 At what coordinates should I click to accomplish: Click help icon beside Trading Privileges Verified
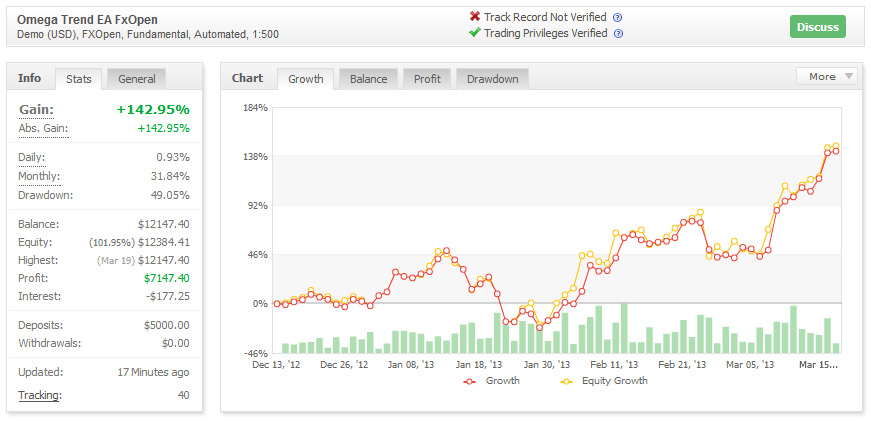[618, 34]
